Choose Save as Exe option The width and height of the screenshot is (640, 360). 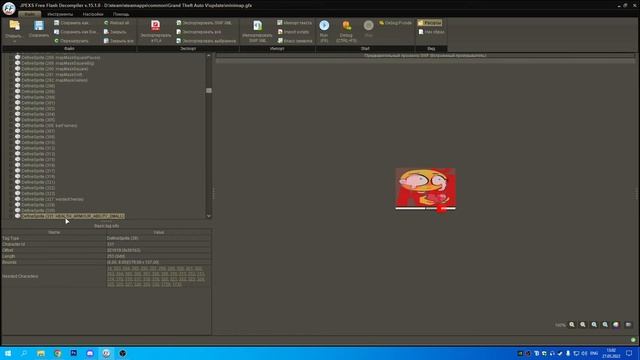(75, 32)
